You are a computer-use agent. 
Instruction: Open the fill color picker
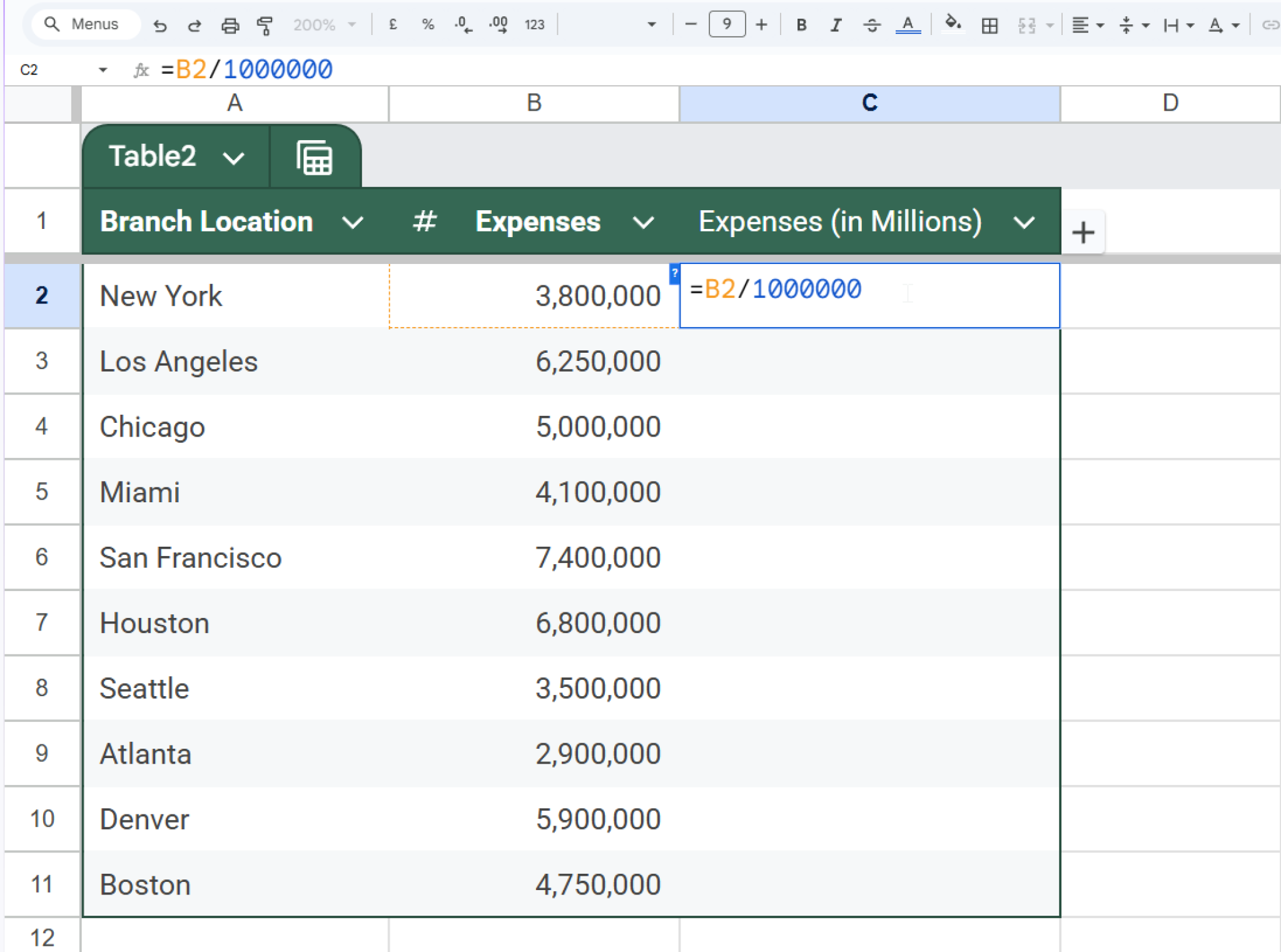click(x=953, y=25)
